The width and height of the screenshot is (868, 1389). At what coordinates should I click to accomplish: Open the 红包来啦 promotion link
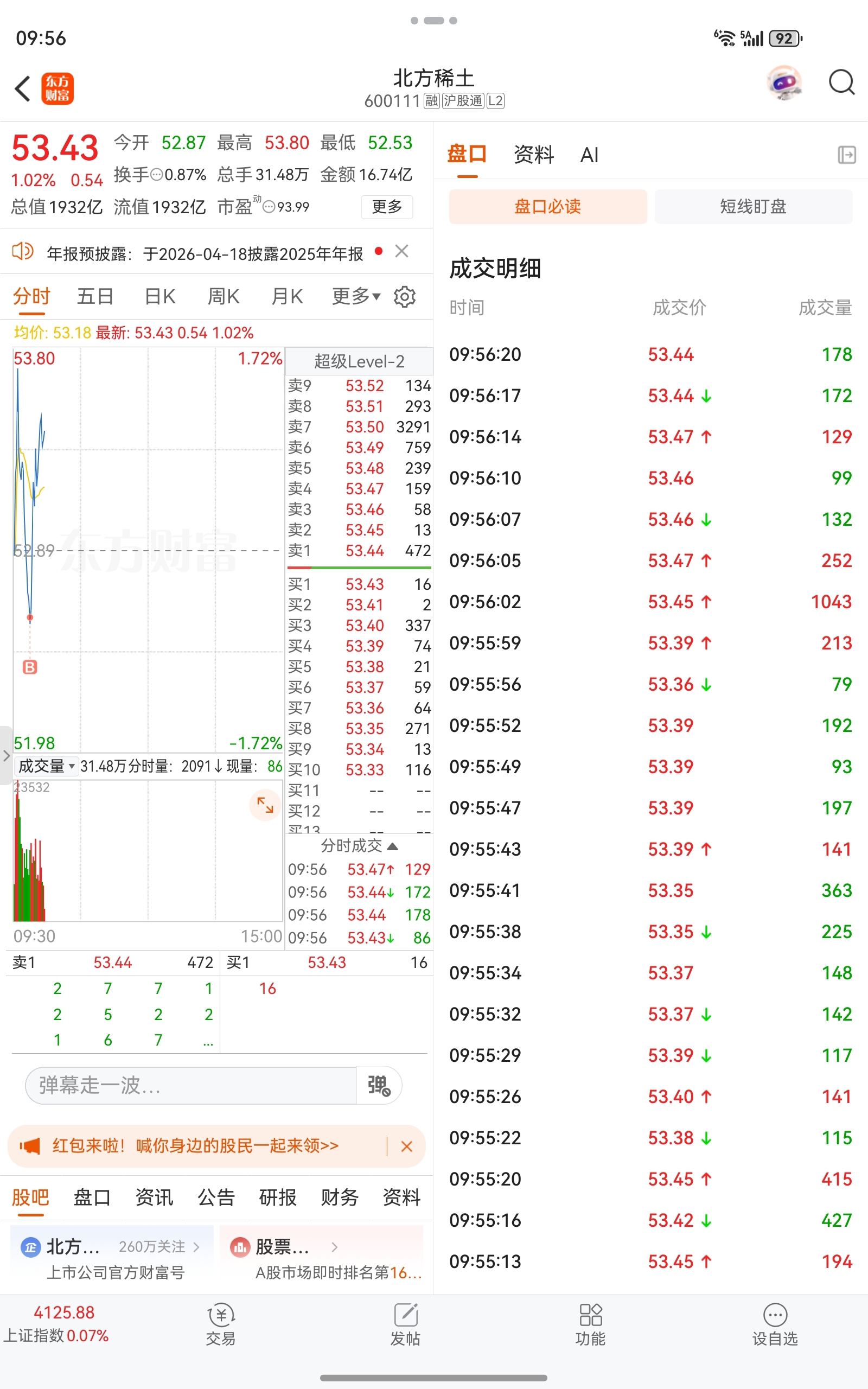point(196,1145)
